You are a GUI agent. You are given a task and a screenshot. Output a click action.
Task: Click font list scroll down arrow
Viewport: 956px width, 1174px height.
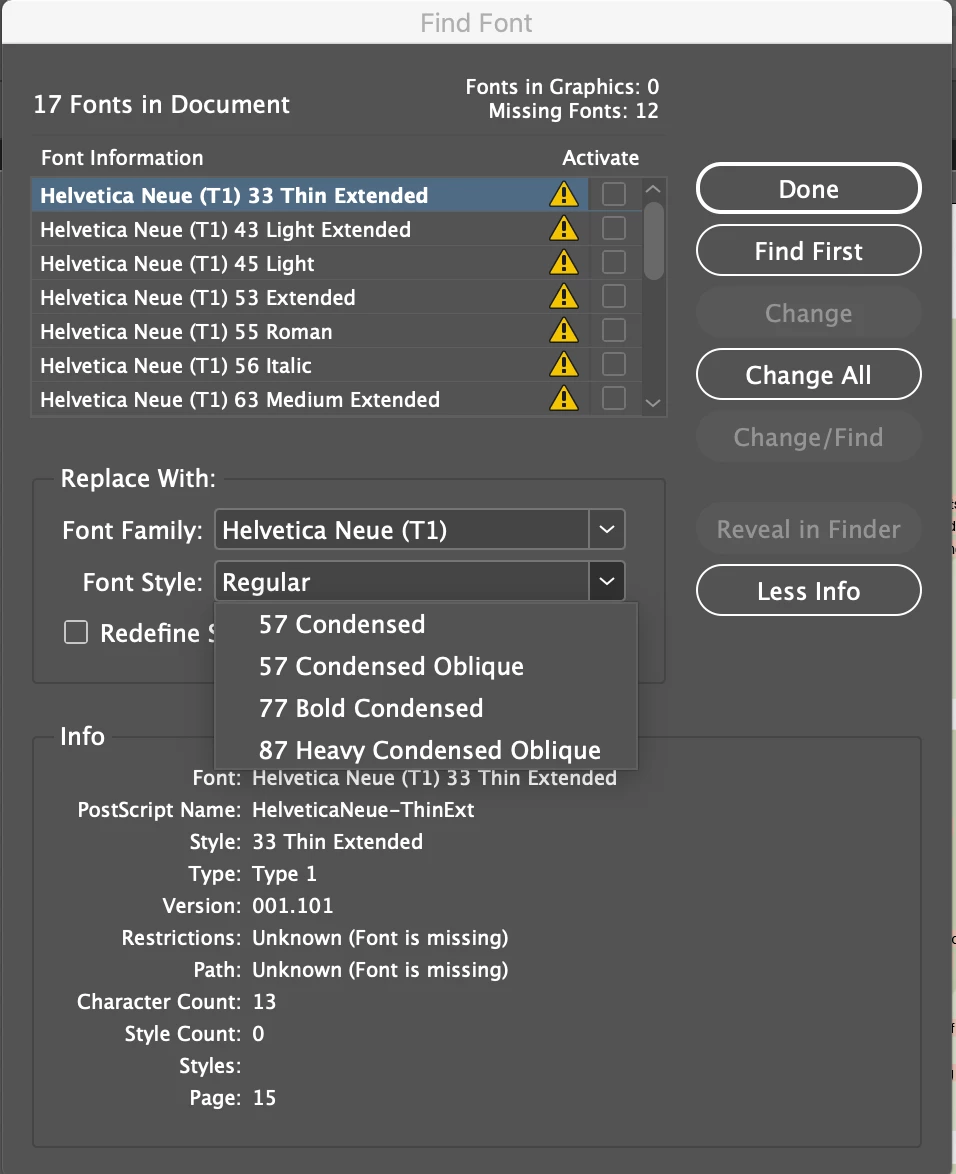click(x=653, y=403)
